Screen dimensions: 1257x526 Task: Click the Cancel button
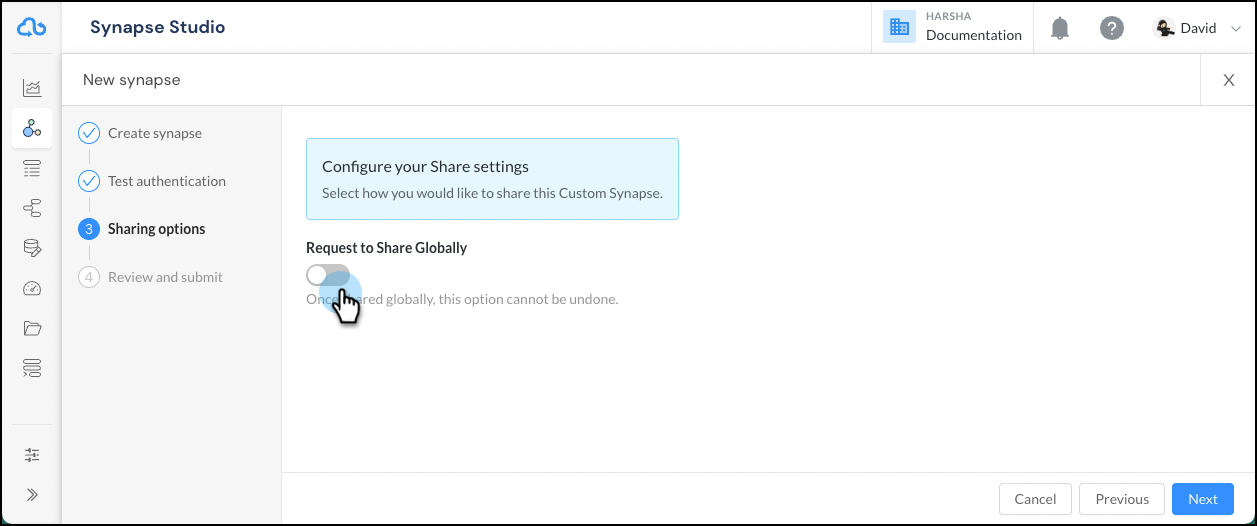tap(1035, 499)
